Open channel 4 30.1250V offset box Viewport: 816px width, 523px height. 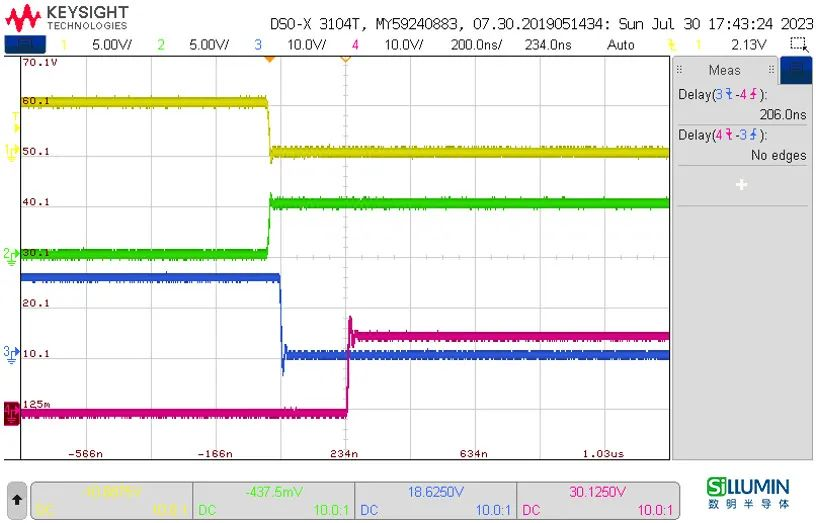click(597, 500)
